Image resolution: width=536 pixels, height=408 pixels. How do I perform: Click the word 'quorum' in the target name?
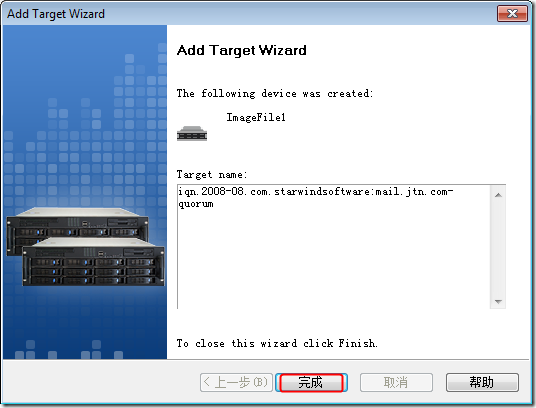coord(196,204)
